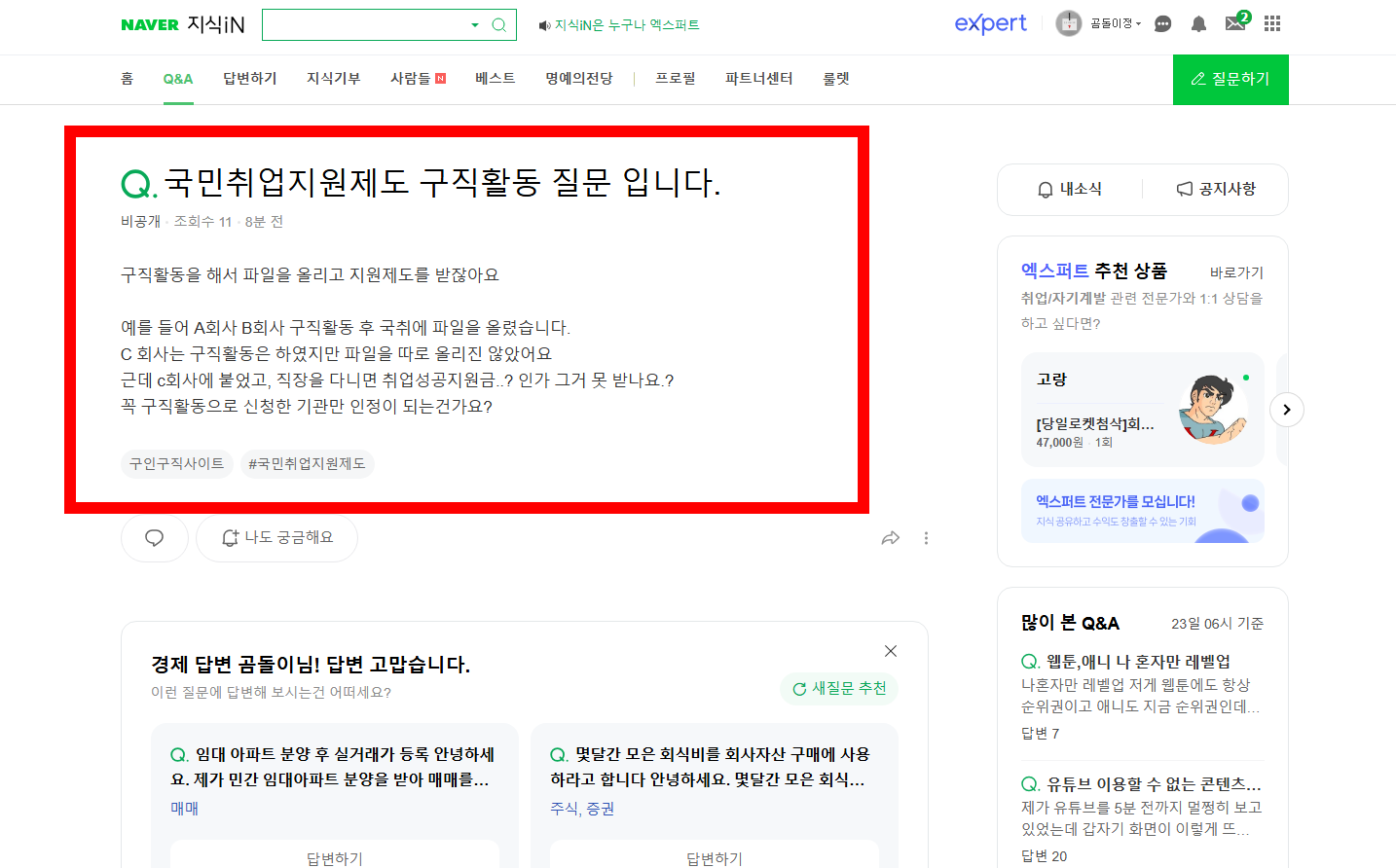Screen dimensions: 1396x868
Task: Click the 엑스퍼트 추천 상품 heading
Action: click(1094, 271)
